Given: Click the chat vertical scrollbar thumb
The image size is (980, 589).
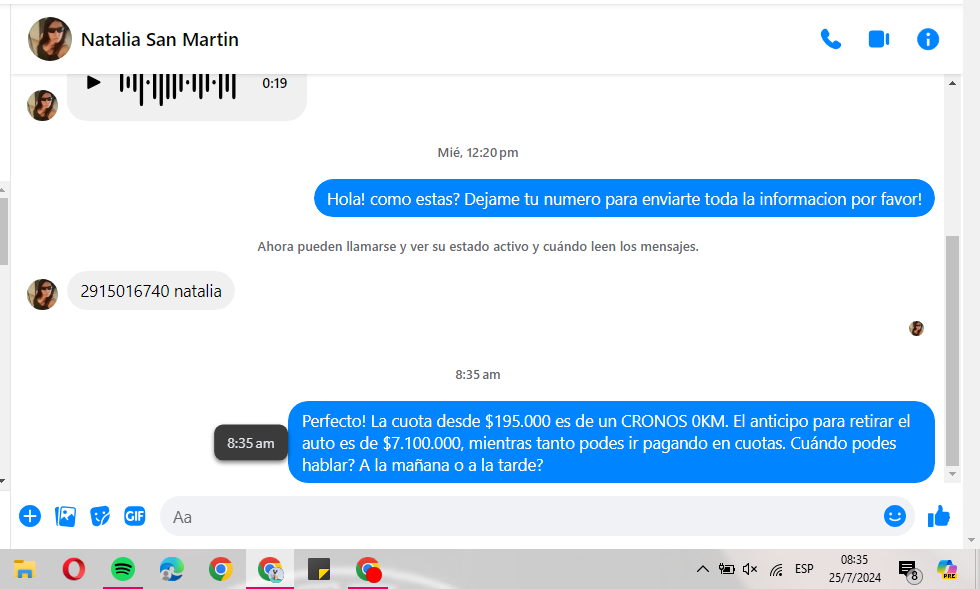Looking at the screenshot, I should point(952,351).
